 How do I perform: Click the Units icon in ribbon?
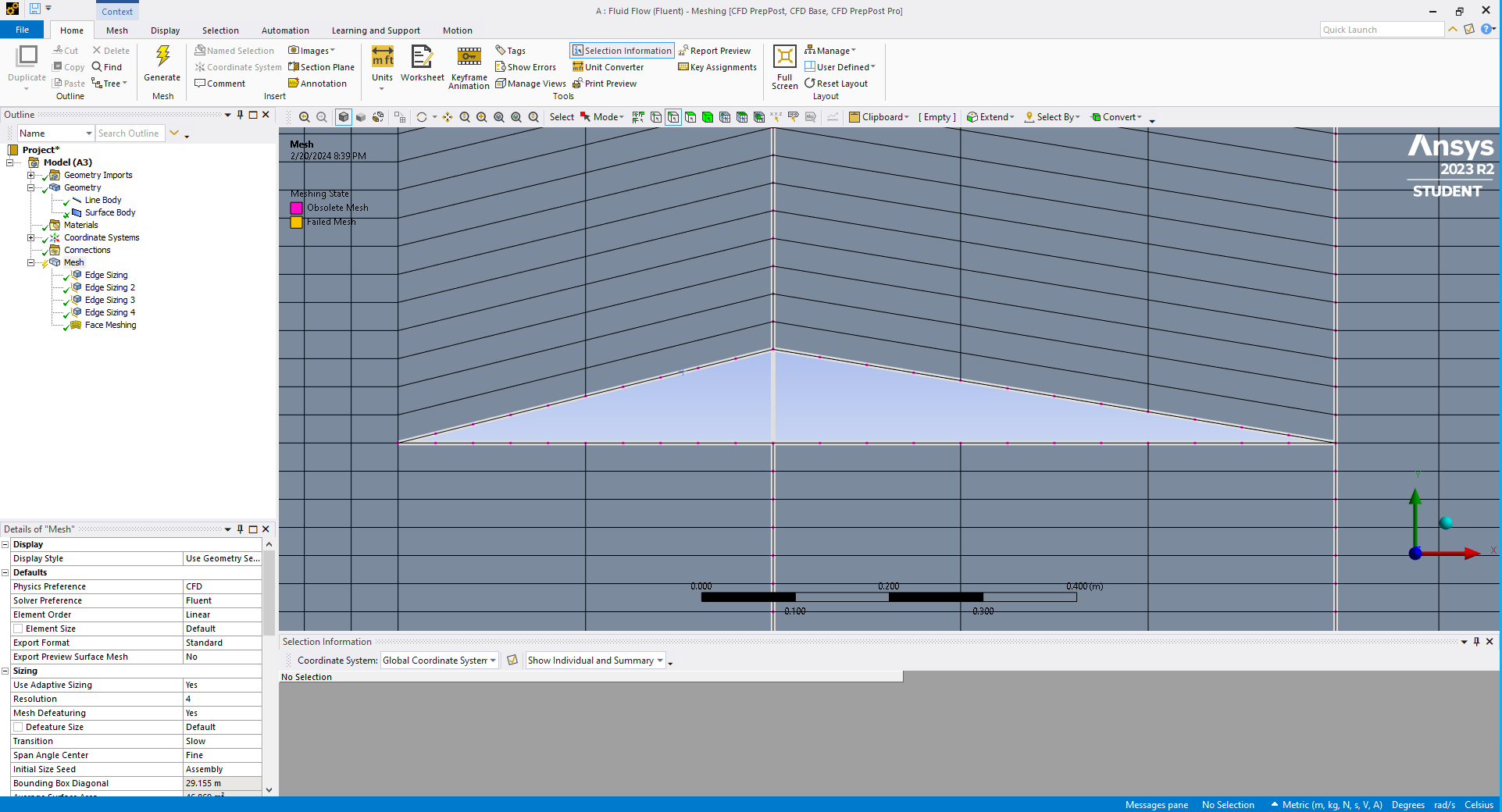tap(382, 57)
